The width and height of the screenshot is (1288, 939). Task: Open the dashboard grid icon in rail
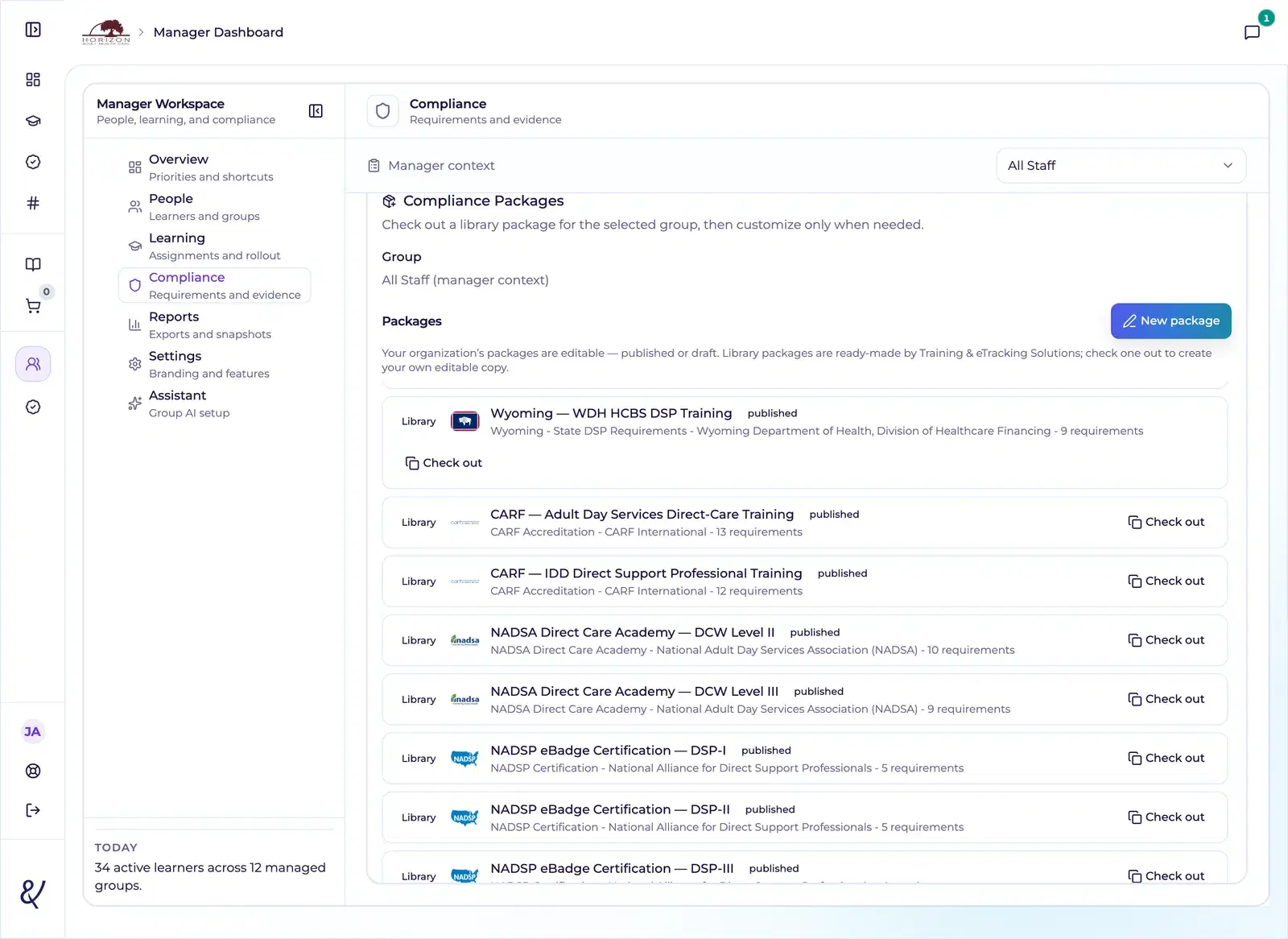click(x=33, y=80)
